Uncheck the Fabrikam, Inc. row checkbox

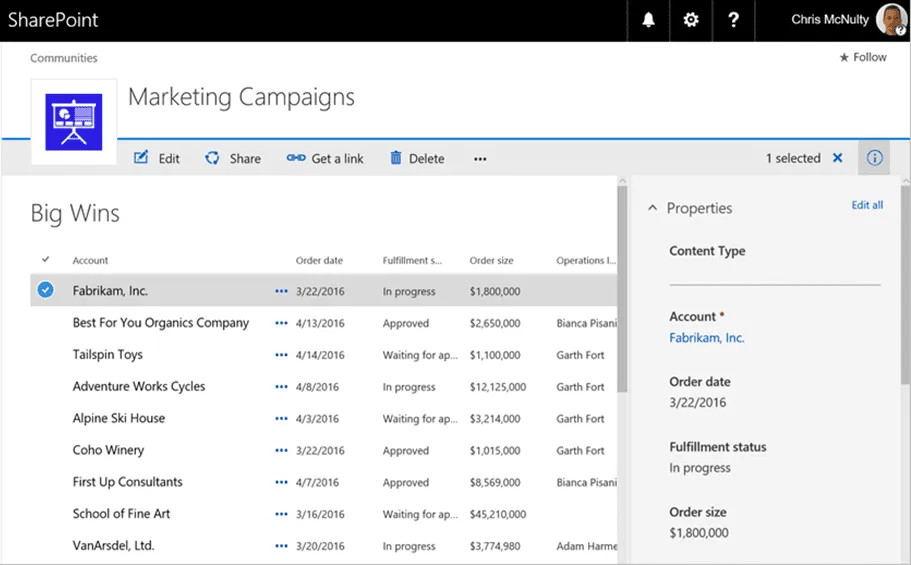click(45, 290)
